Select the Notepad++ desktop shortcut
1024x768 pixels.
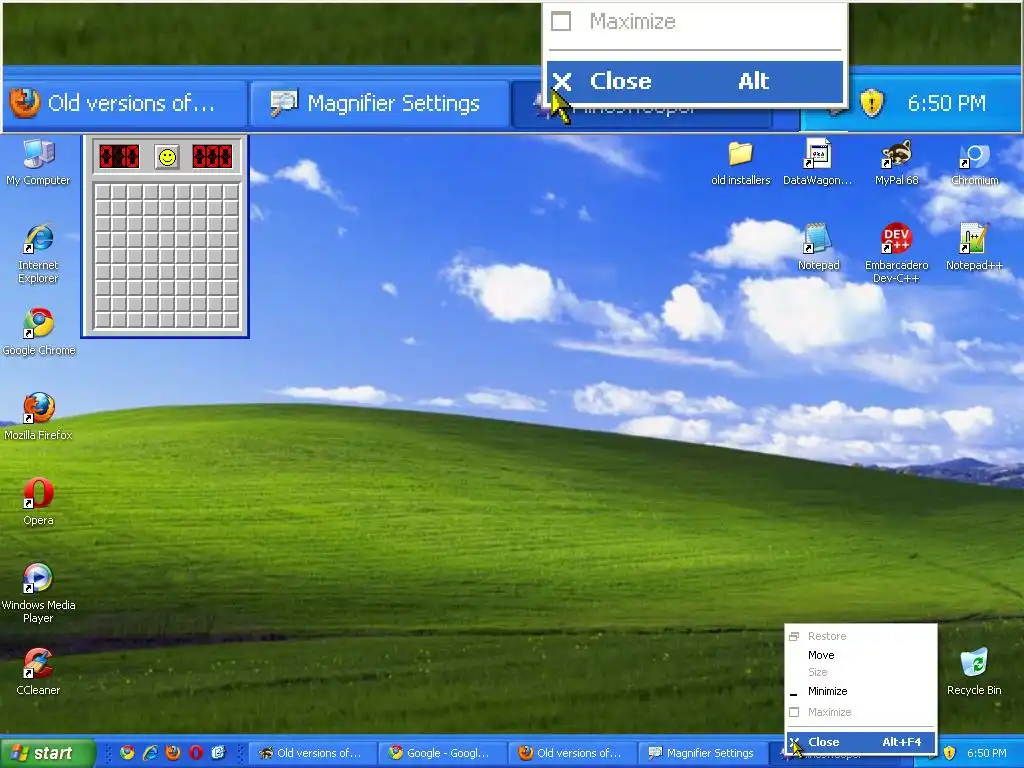pos(974,247)
